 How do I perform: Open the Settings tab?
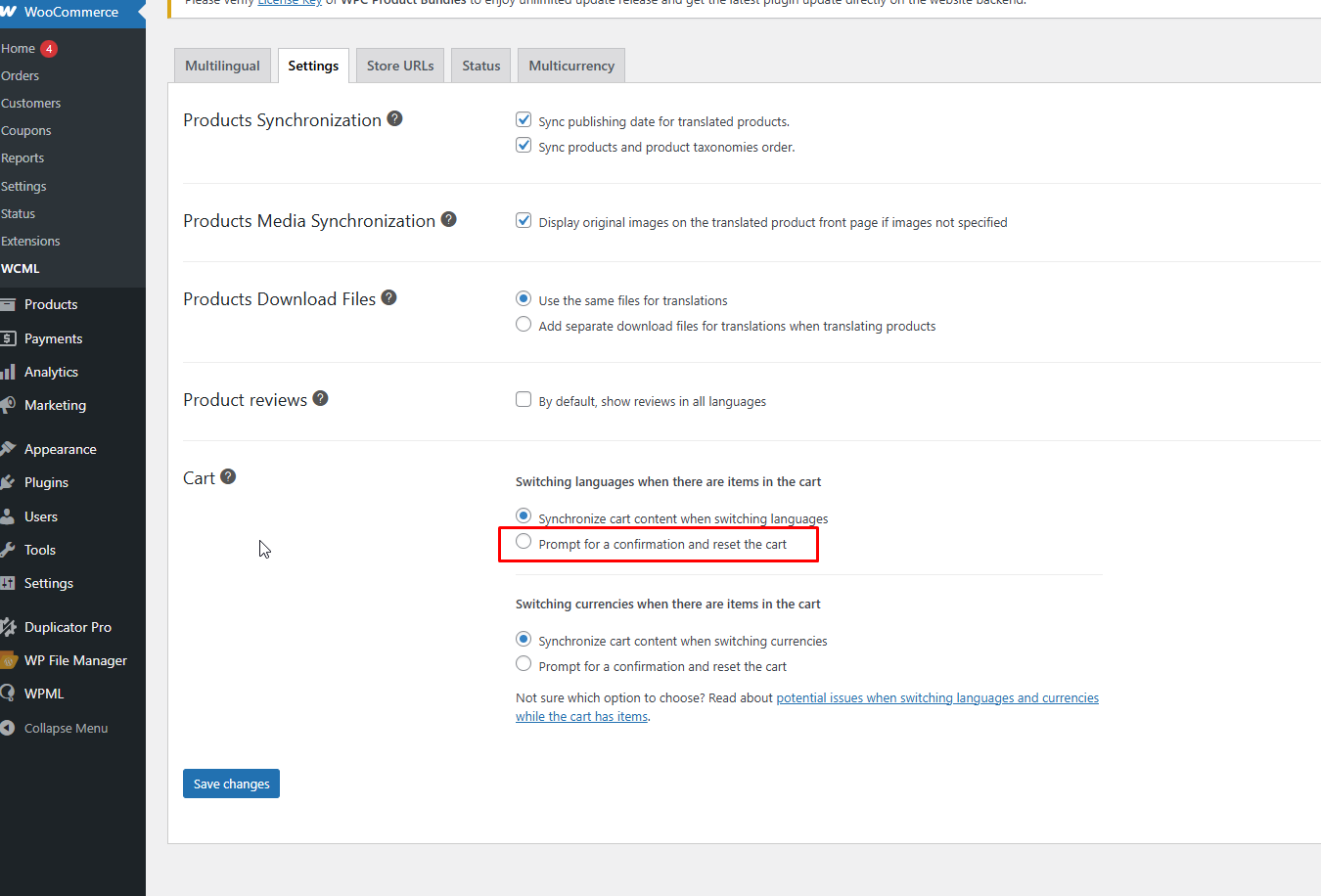pos(313,66)
